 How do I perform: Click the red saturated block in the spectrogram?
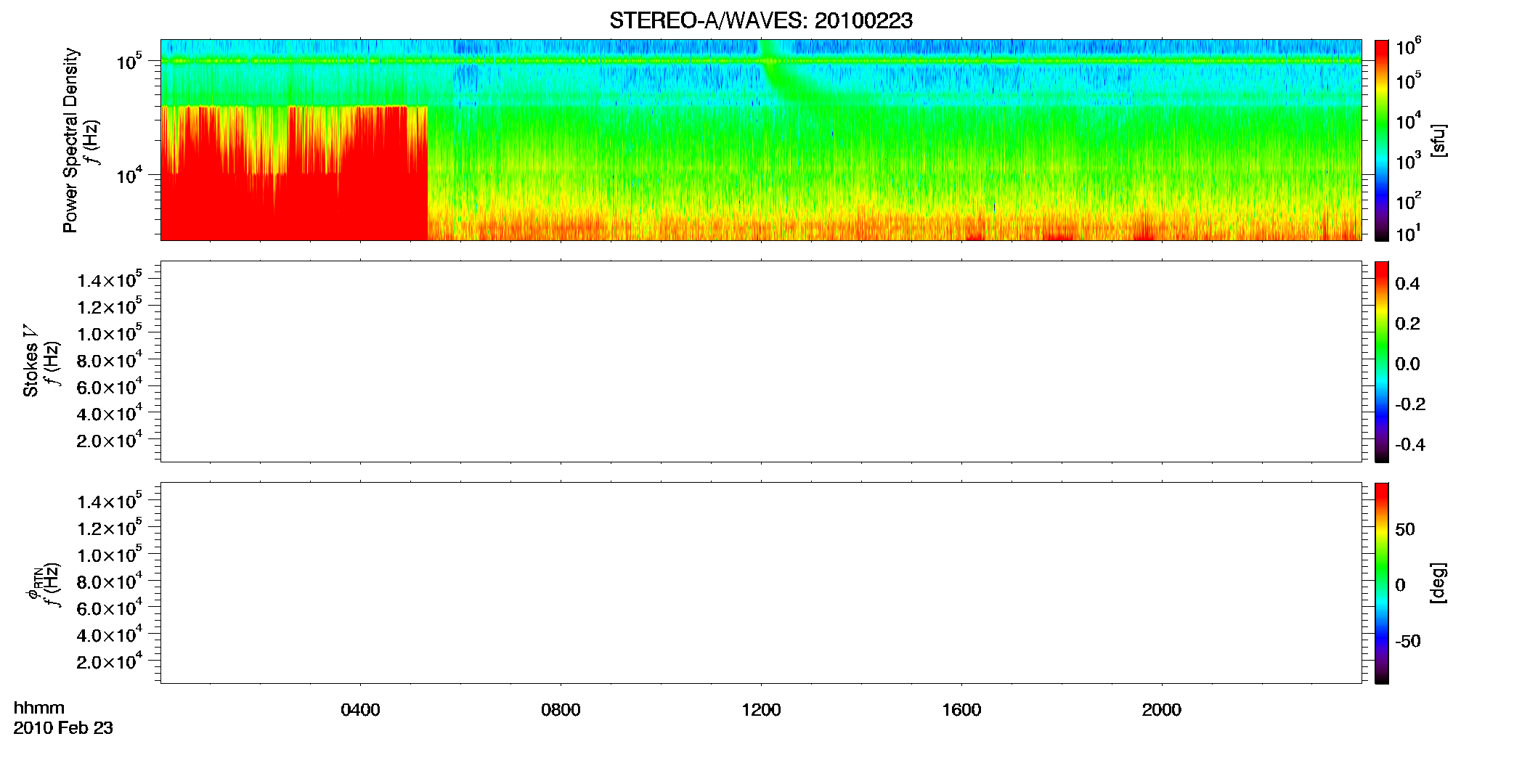coord(293,174)
